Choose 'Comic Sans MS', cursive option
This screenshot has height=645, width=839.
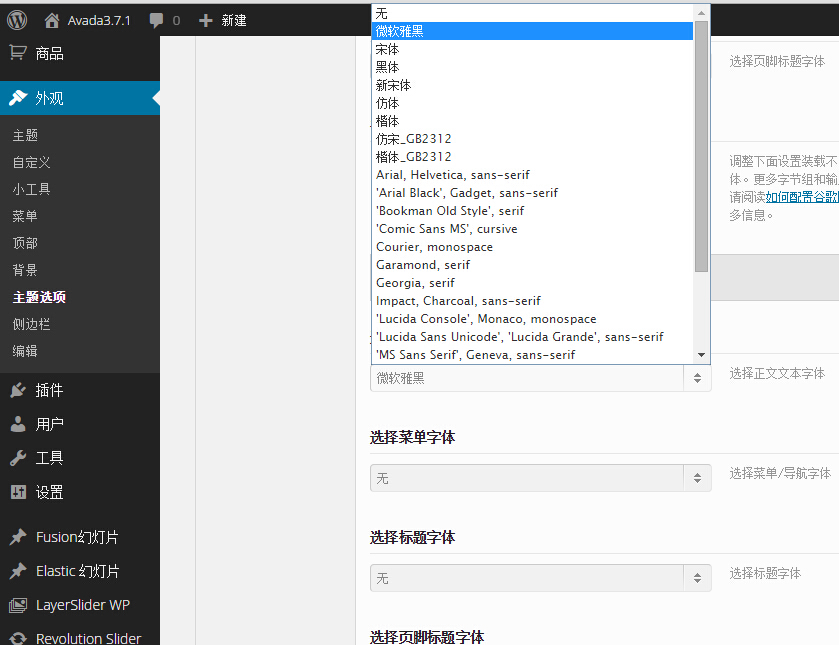coord(446,229)
